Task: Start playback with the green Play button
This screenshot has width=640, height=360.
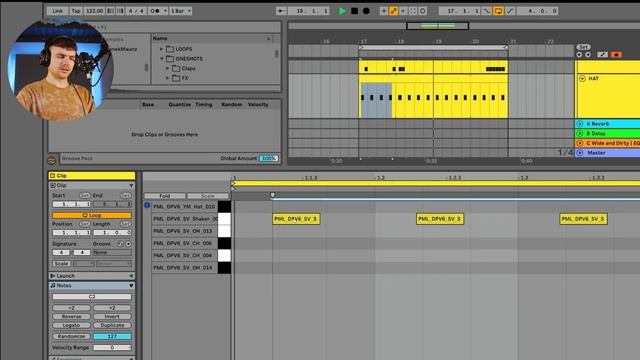Action: pyautogui.click(x=342, y=11)
